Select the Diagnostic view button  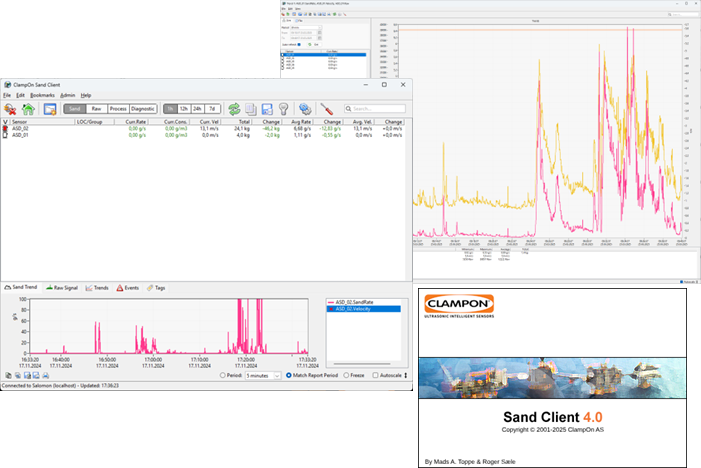pyautogui.click(x=143, y=109)
